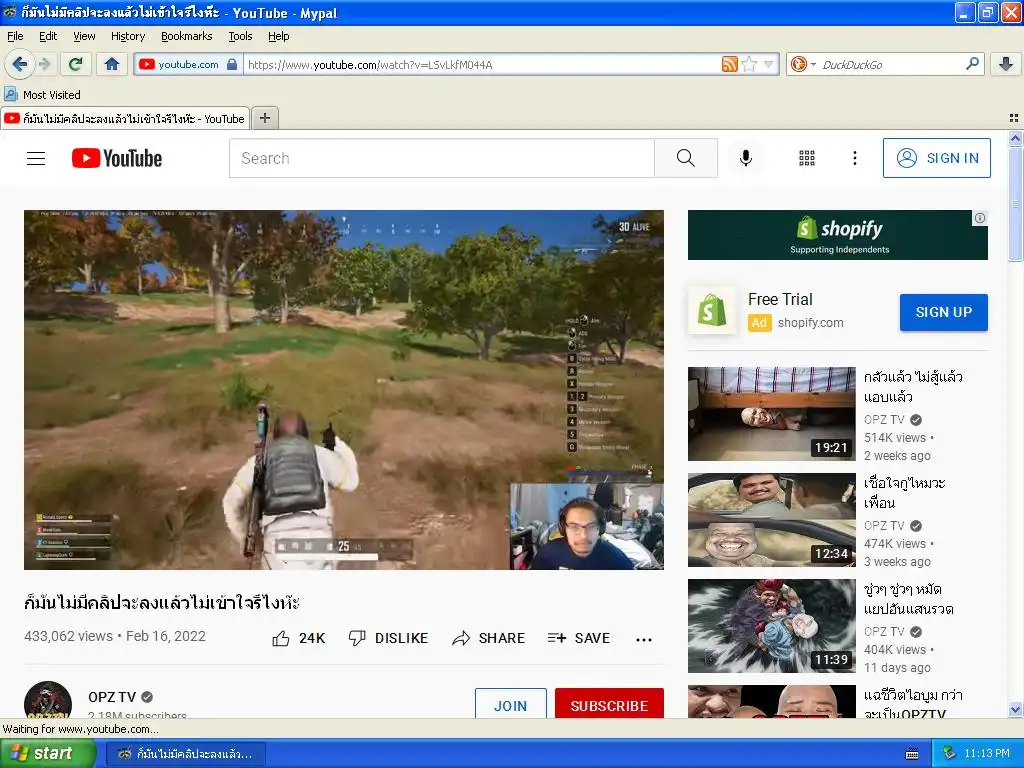Bookmark this page with the star icon

tap(750, 64)
